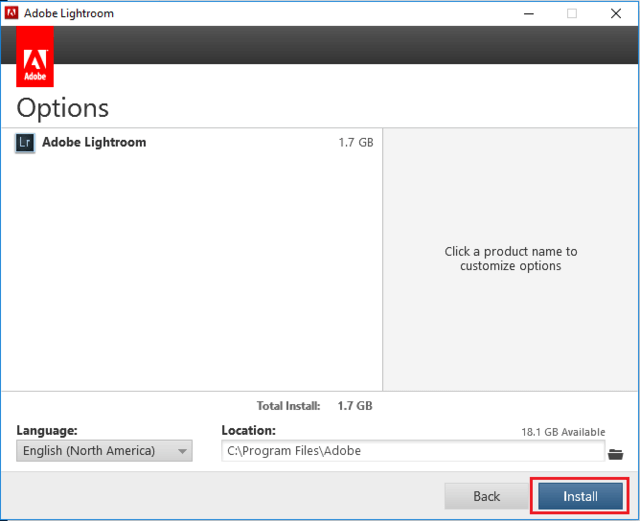Close the Adobe Lightroom installer window

617,13
